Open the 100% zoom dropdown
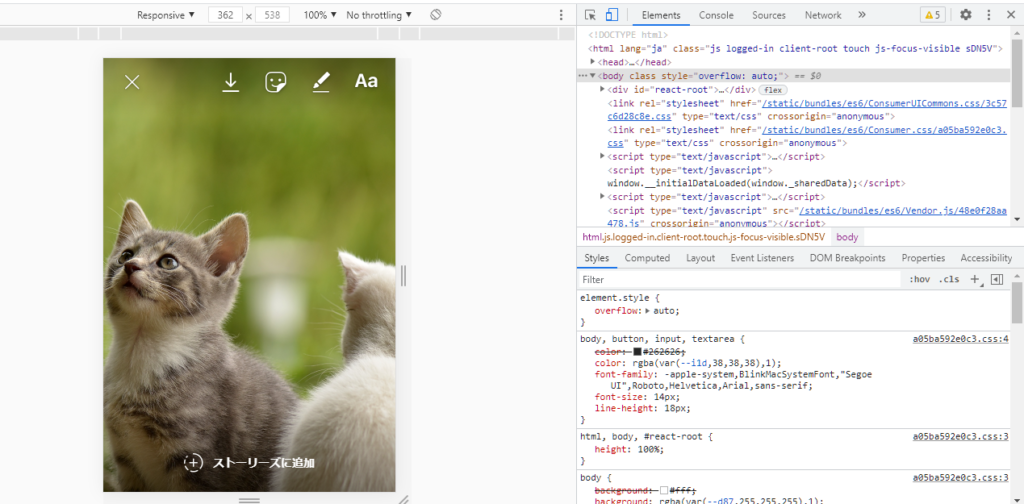Screen dimensions: 1024x504 pyautogui.click(x=320, y=14)
